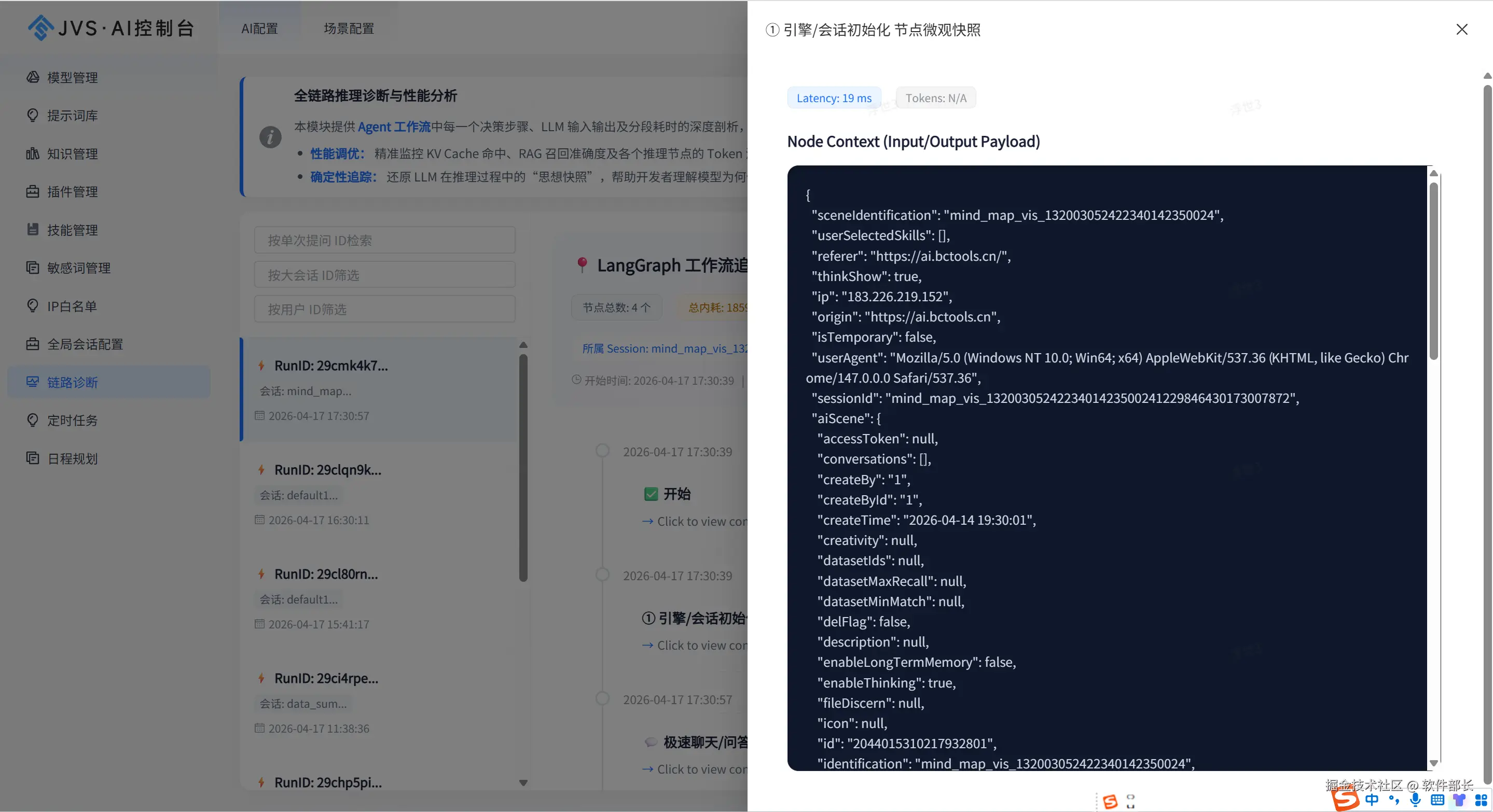
Task: Click the Sogou input method S icon
Action: (1346, 800)
